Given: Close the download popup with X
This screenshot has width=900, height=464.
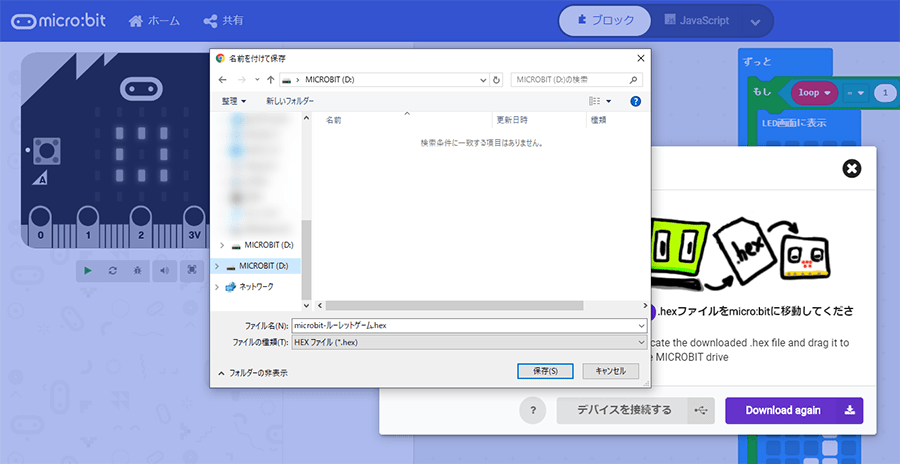Looking at the screenshot, I should click(x=852, y=168).
